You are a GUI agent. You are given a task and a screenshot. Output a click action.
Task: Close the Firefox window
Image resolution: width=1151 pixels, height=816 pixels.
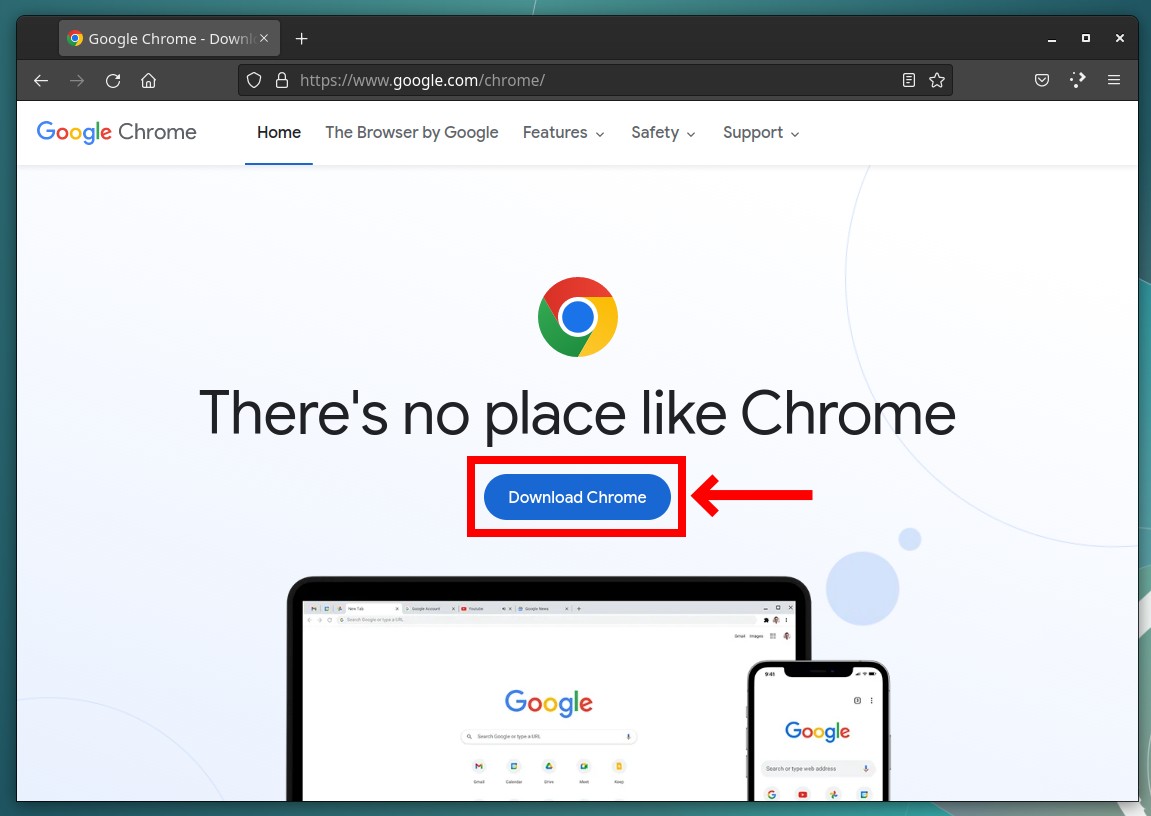click(x=1119, y=38)
